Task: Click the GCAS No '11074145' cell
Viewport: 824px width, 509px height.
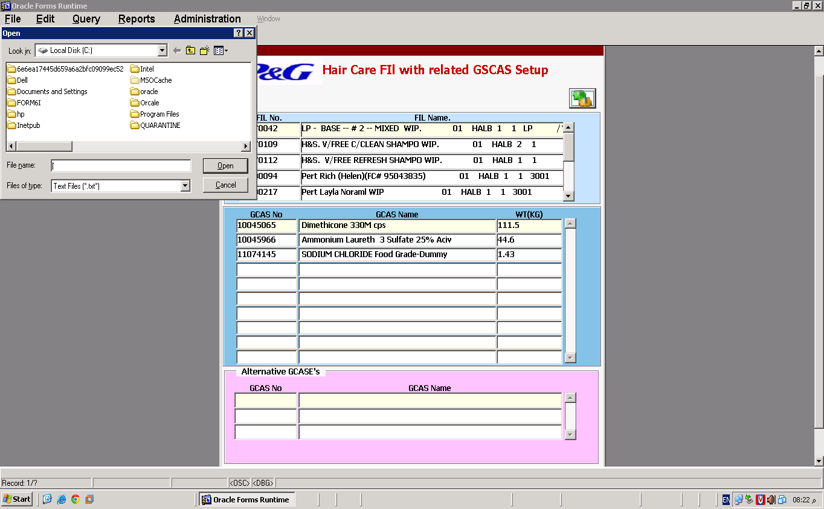Action: click(x=266, y=255)
